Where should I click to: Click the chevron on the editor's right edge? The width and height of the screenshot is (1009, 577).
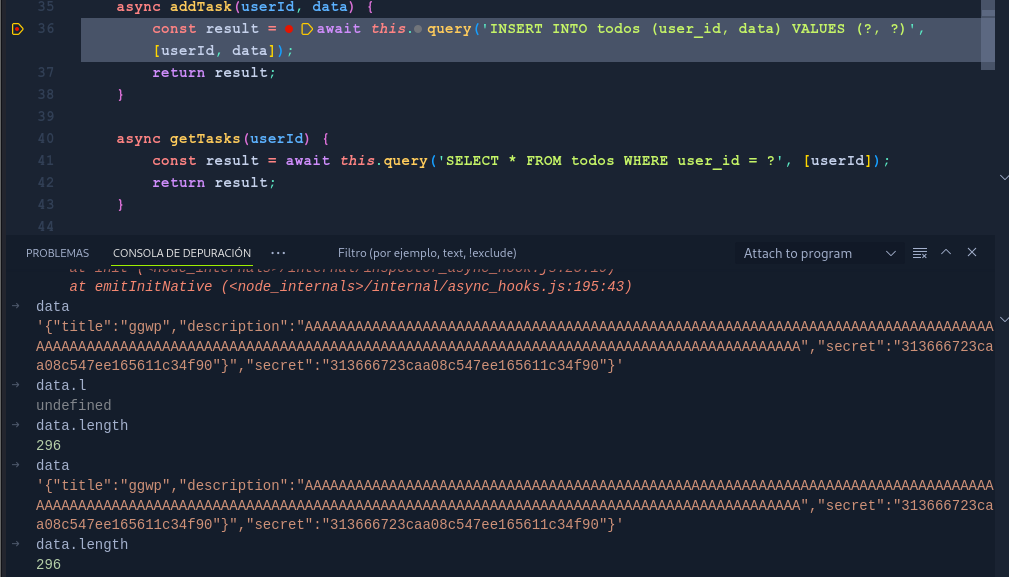[1003, 177]
